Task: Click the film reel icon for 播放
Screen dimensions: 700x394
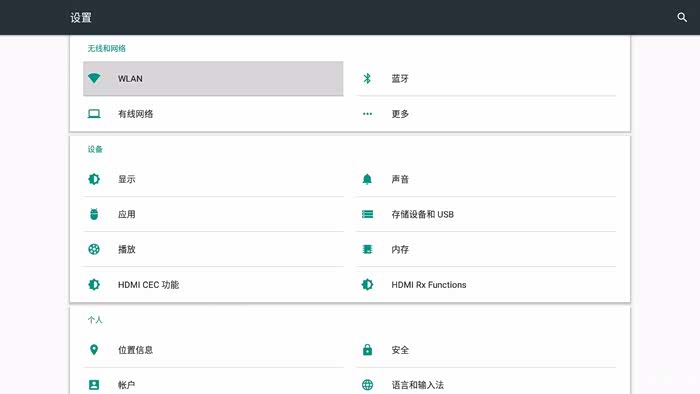Action: coord(94,249)
